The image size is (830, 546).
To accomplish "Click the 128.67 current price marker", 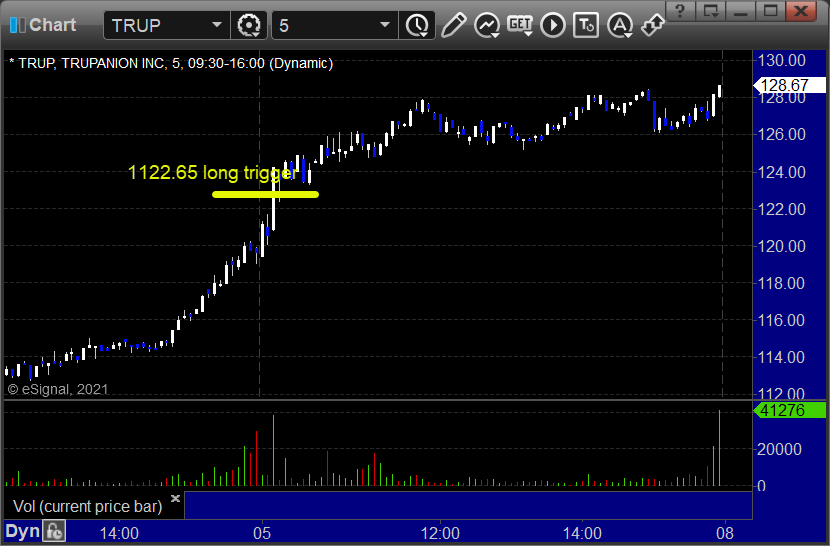I will coord(789,85).
